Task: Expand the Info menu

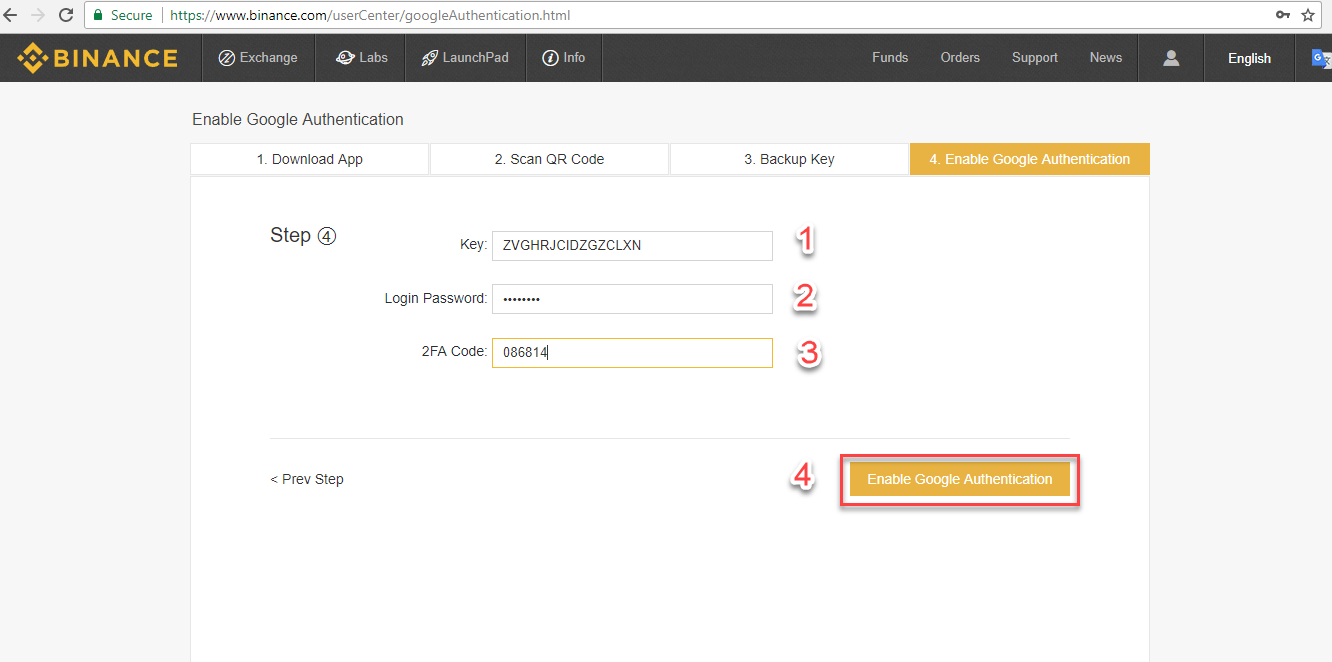Action: 563,58
